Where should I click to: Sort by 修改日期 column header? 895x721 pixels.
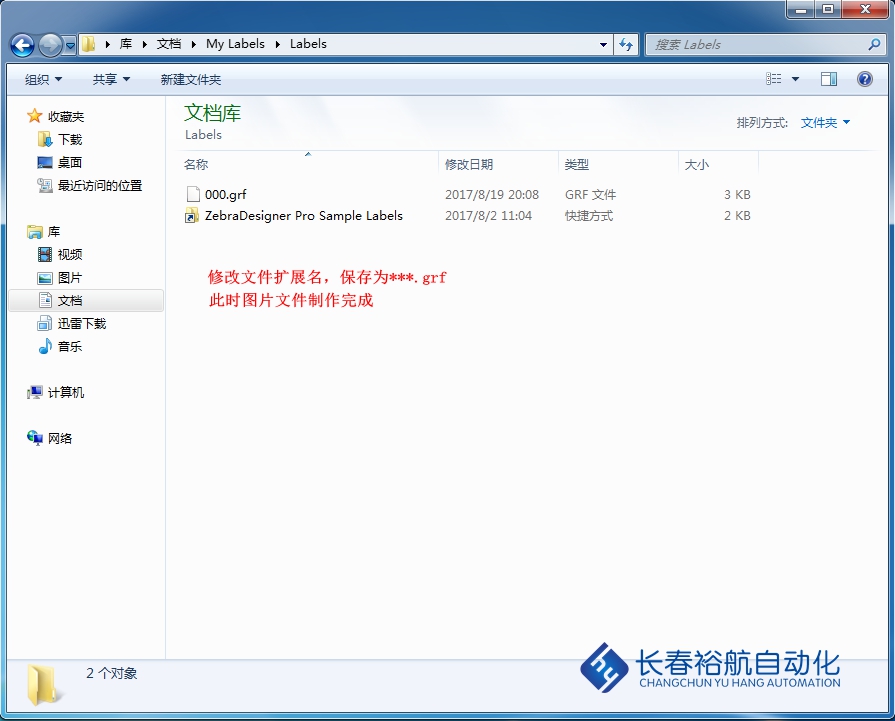pyautogui.click(x=469, y=164)
